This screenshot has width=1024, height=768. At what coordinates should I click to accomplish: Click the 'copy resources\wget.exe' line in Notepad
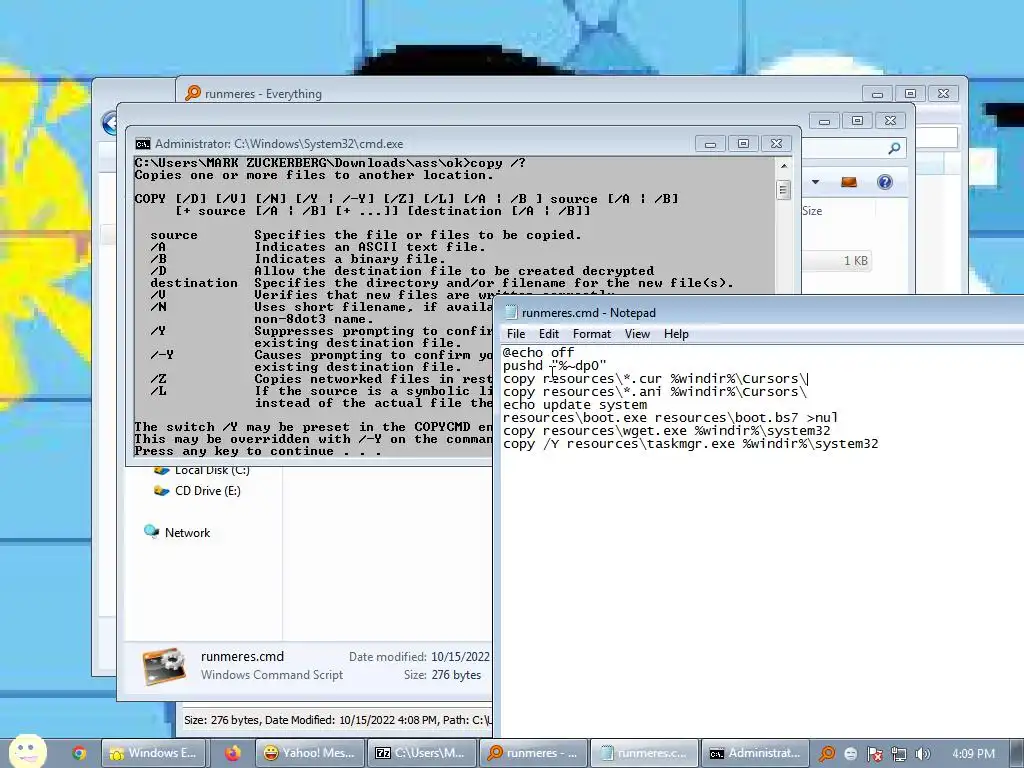(x=666, y=431)
